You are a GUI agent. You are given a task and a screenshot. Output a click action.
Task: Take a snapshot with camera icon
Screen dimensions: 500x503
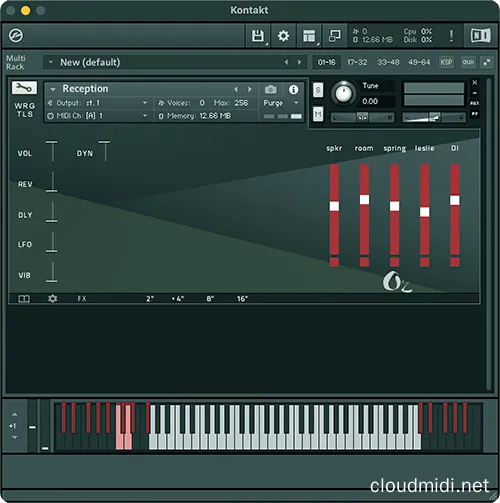coord(270,89)
